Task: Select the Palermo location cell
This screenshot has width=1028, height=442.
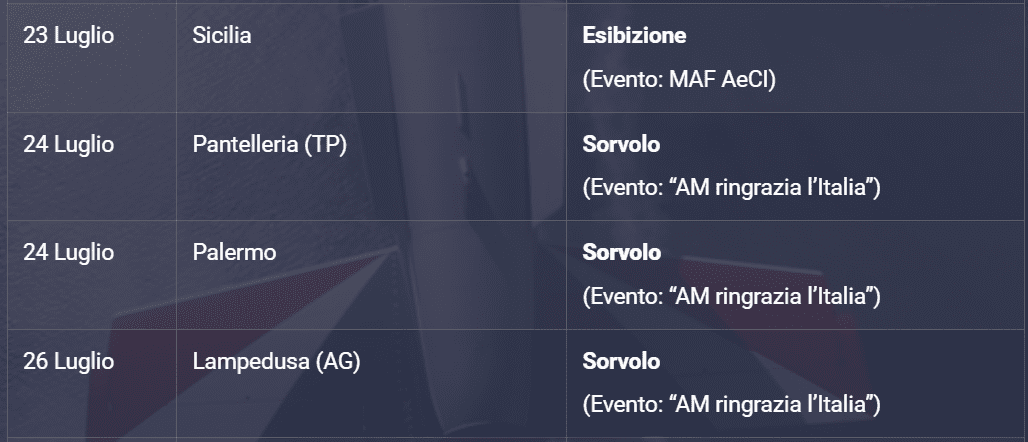Action: (x=234, y=253)
